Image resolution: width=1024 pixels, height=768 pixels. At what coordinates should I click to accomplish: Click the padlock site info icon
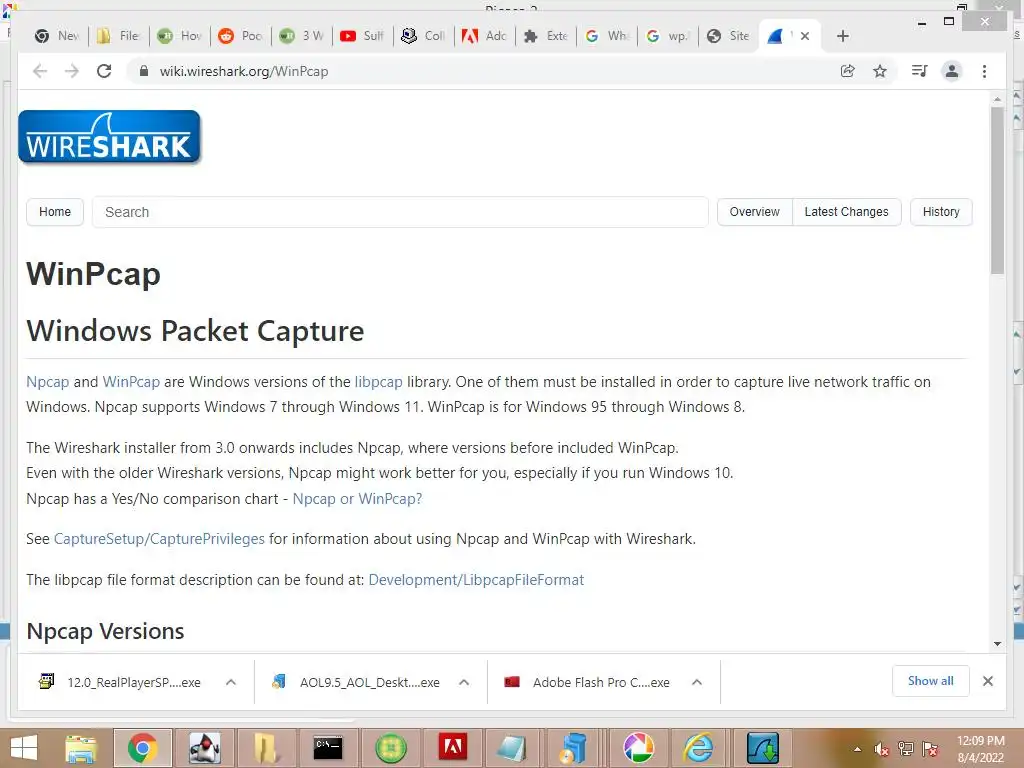pos(144,71)
